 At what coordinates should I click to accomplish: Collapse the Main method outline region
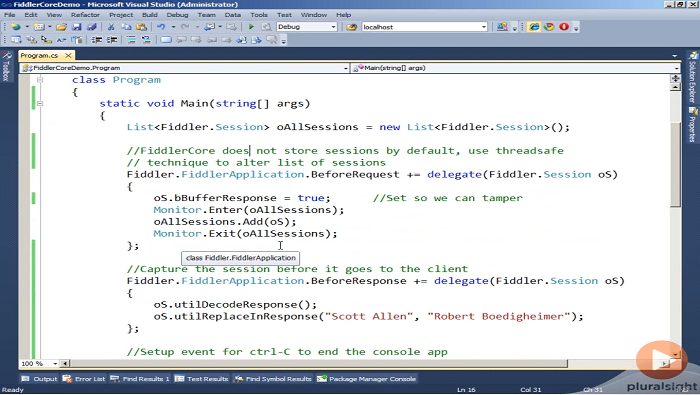tap(40, 104)
